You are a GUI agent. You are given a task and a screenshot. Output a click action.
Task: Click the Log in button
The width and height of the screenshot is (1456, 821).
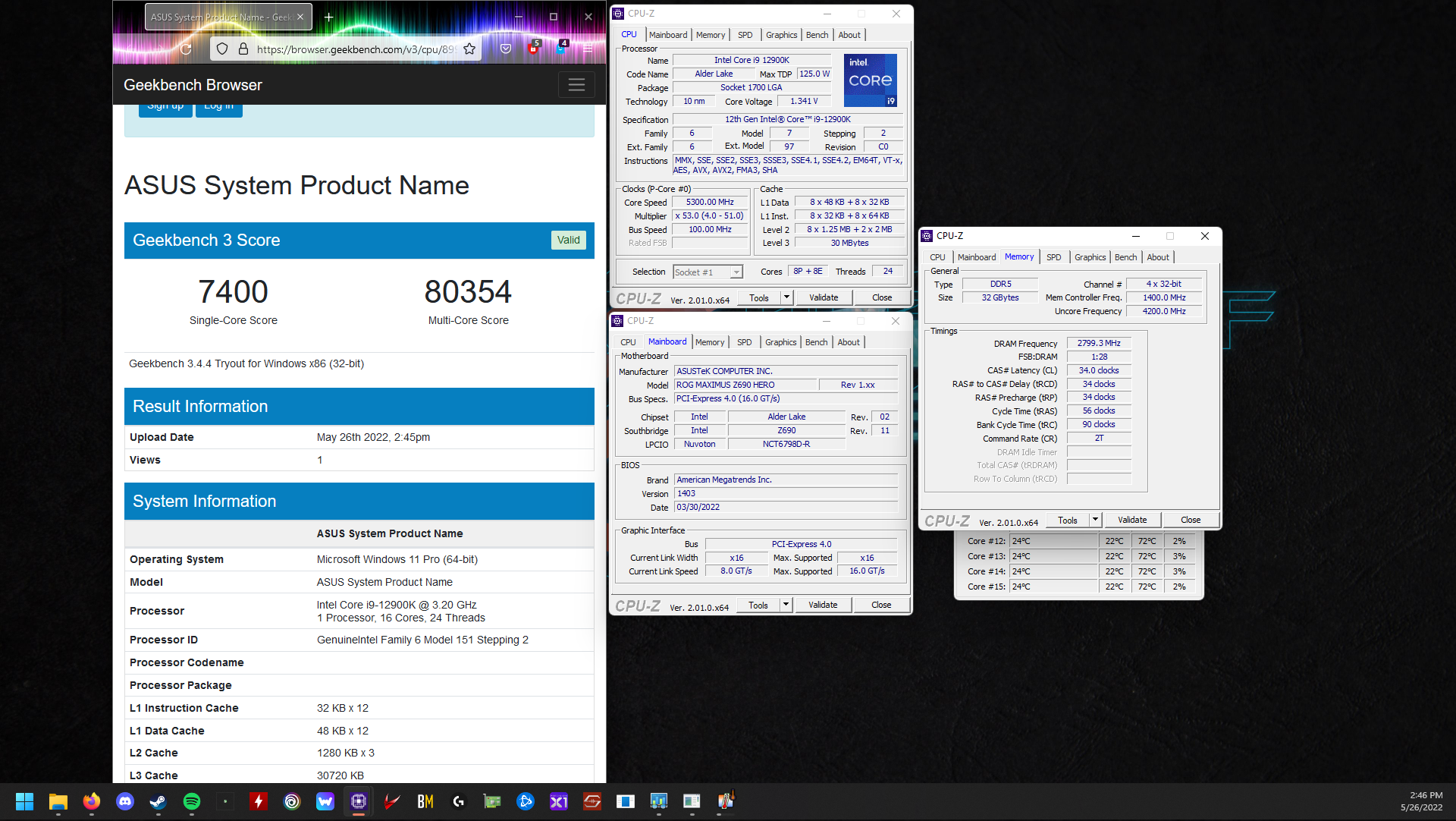(219, 107)
